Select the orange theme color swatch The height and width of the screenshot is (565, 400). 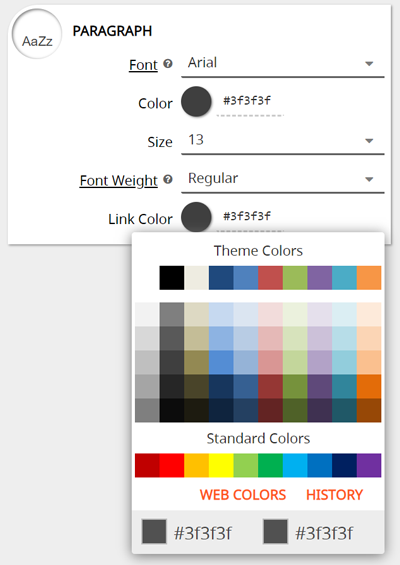[x=369, y=278]
